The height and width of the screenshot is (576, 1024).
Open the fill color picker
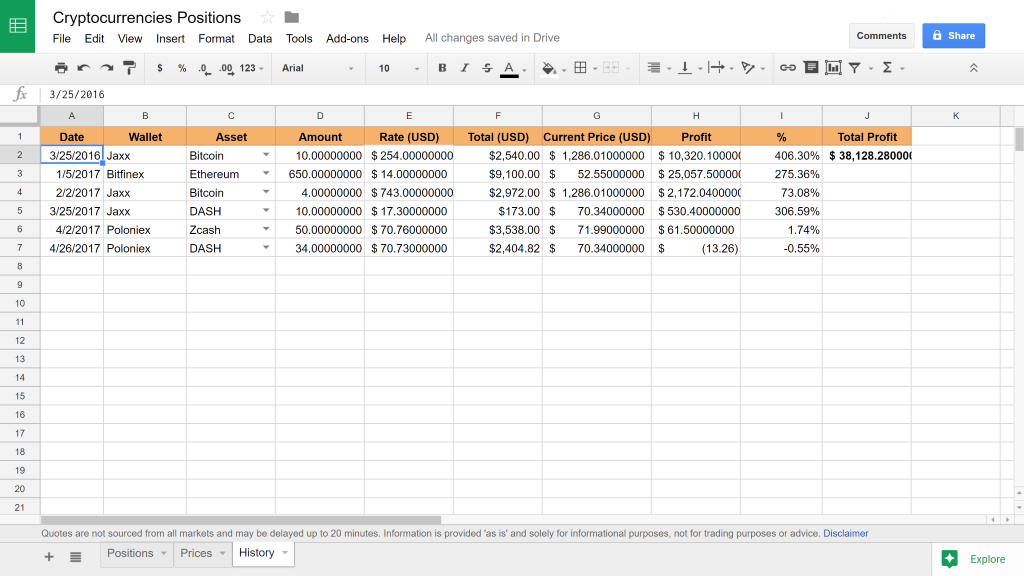click(x=549, y=69)
